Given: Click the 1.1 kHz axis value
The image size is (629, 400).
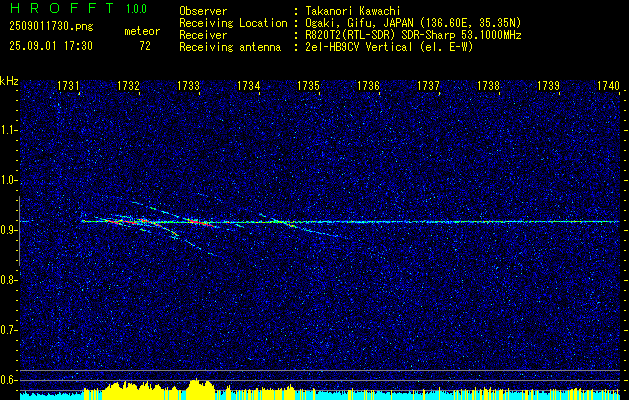Looking at the screenshot, I should tap(7, 130).
